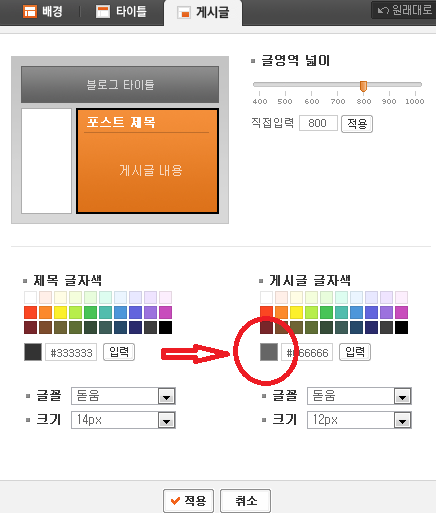The height and width of the screenshot is (513, 436).
Task: Pick black swatch in 제목 글자색 palette
Action: (165, 328)
